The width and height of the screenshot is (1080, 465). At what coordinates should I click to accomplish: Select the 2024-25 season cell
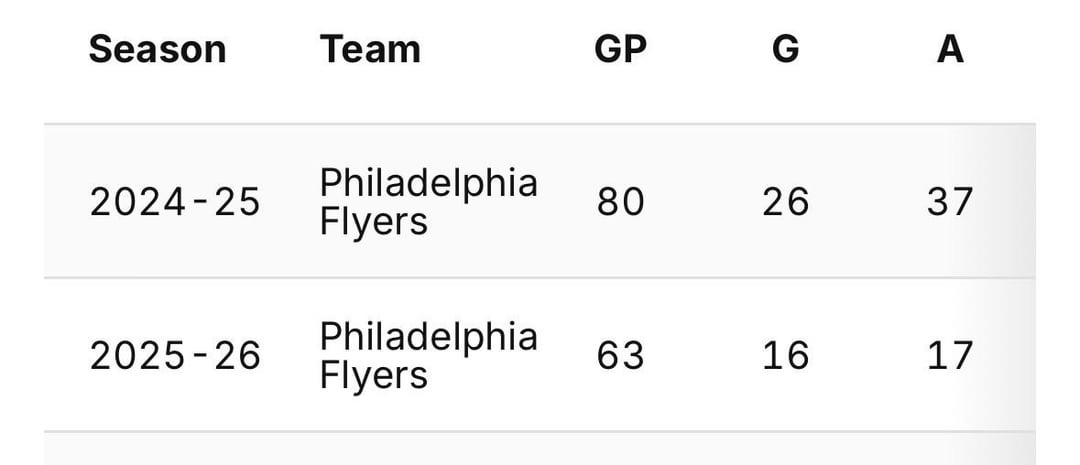point(175,202)
